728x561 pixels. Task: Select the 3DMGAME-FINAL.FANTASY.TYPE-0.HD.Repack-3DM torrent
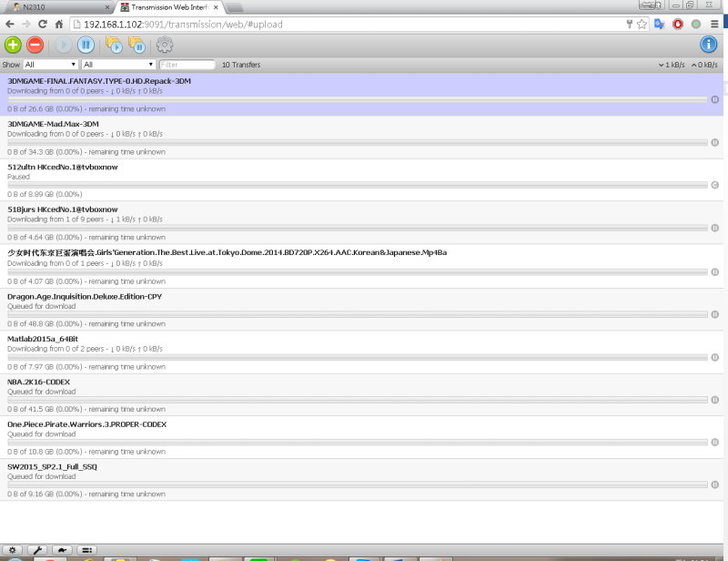361,94
